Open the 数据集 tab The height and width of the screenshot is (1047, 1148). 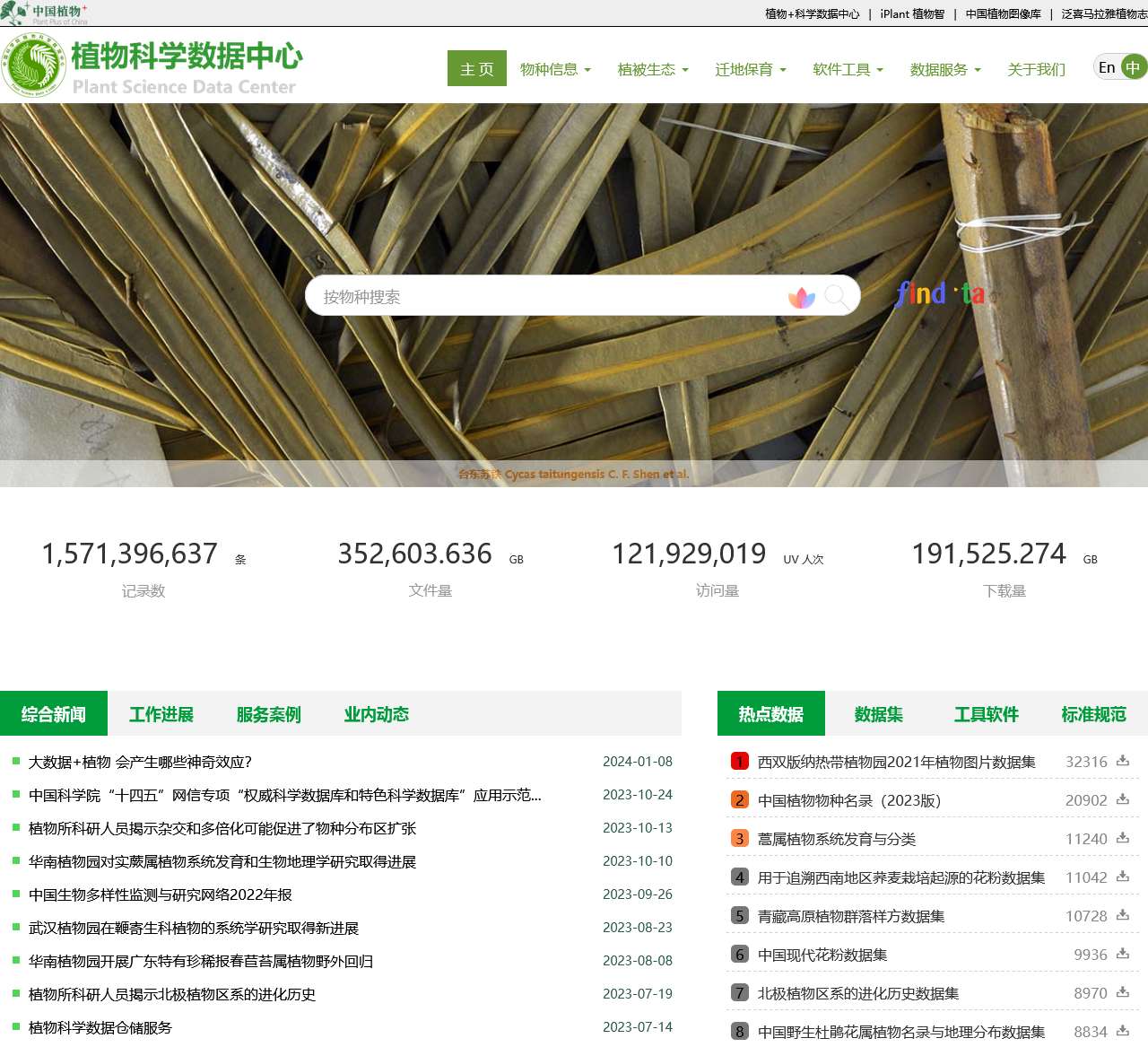coord(878,714)
